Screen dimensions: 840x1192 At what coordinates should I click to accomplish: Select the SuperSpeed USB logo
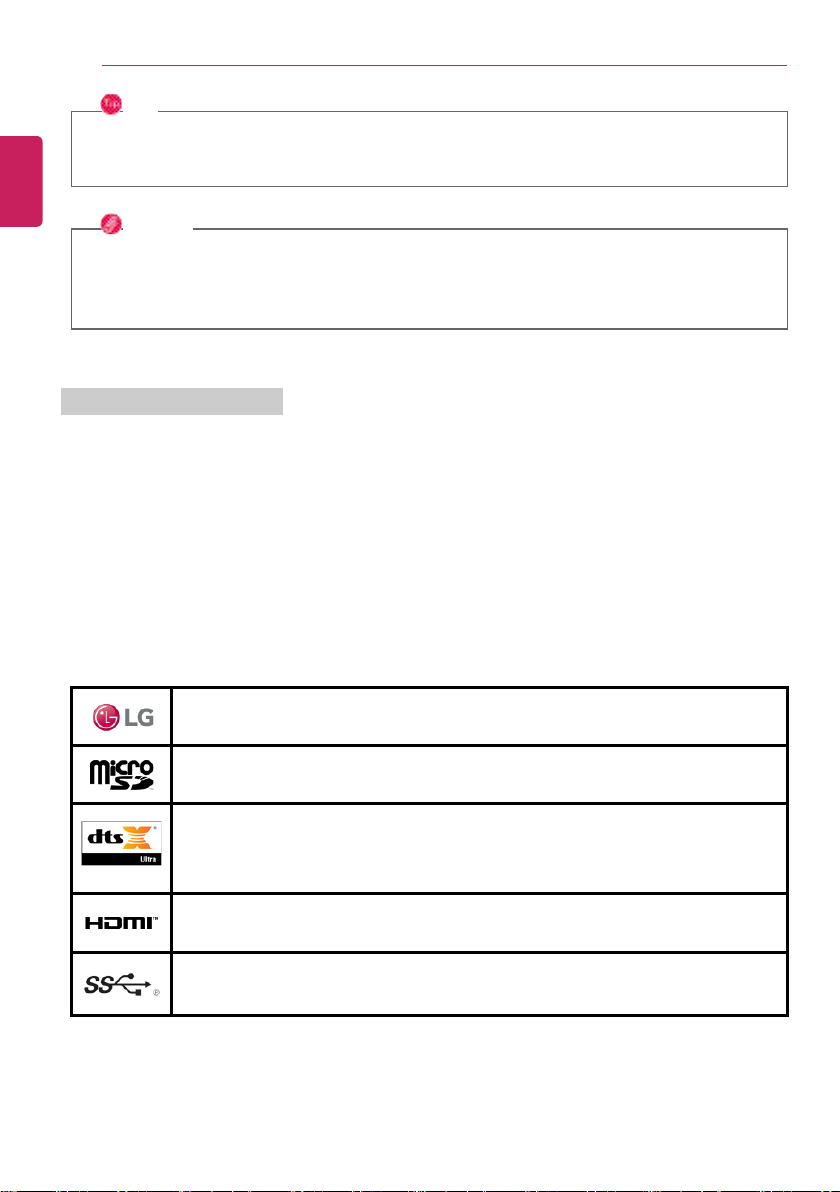click(x=122, y=984)
